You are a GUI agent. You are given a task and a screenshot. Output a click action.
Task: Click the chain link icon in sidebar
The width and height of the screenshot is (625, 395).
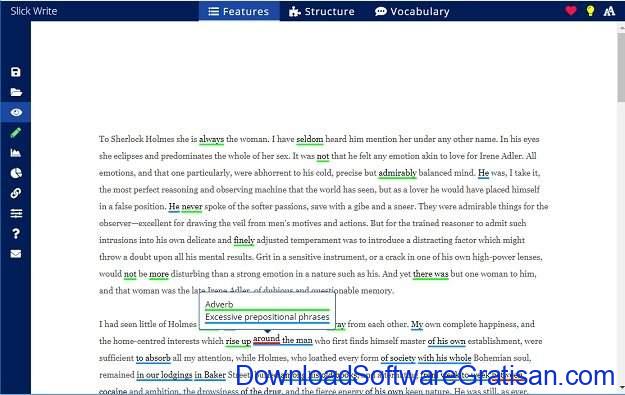(16, 193)
